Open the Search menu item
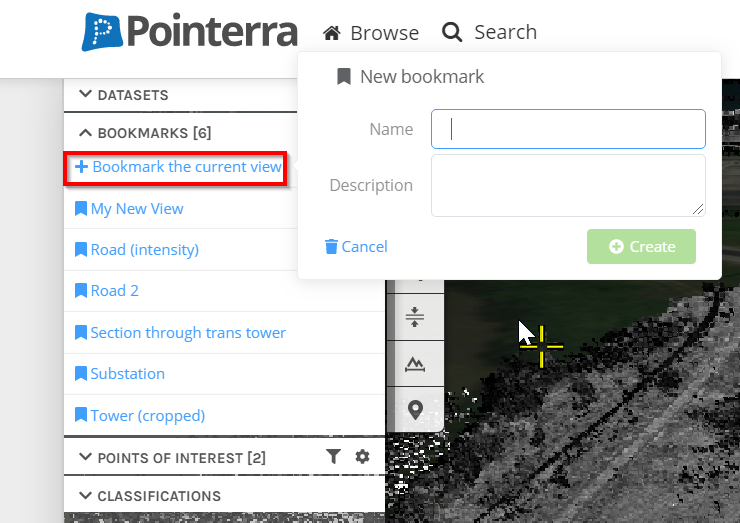This screenshot has width=740, height=523. point(489,32)
